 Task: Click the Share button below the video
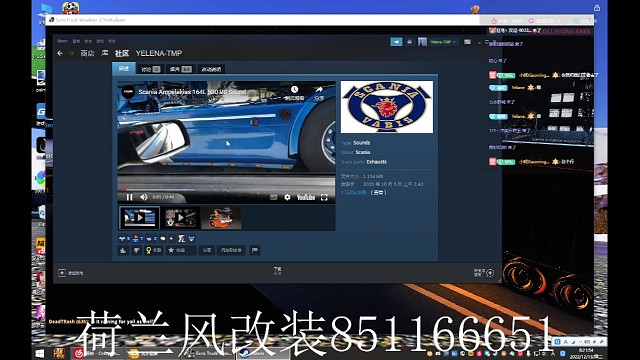click(207, 250)
